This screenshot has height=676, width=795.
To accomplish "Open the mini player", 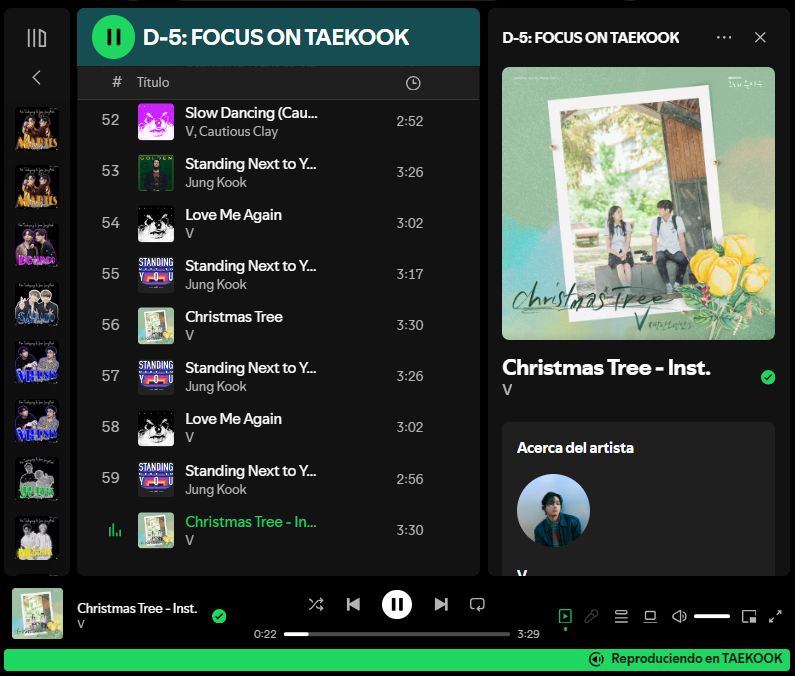I will (749, 616).
